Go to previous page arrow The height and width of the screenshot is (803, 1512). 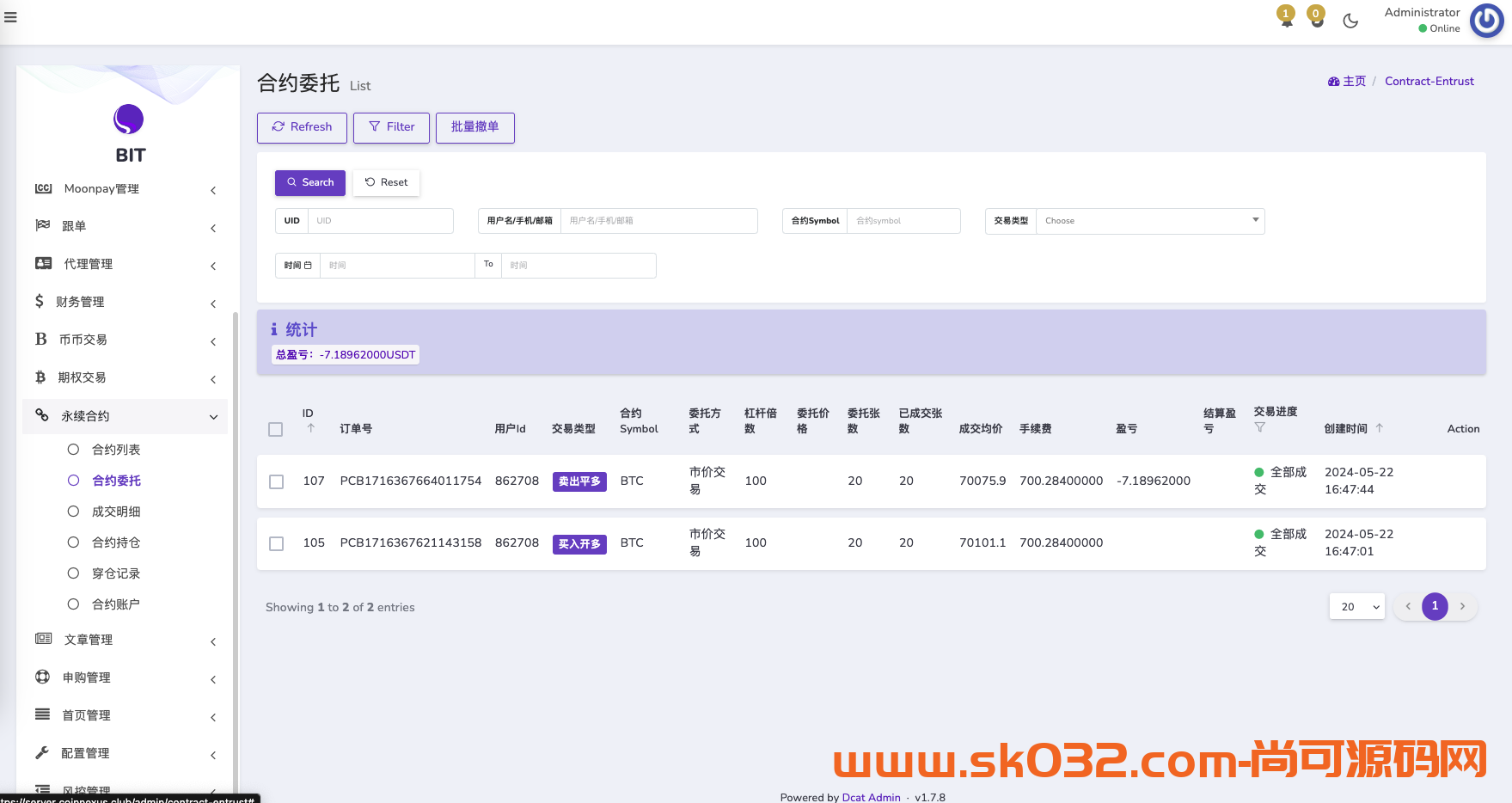1408,606
